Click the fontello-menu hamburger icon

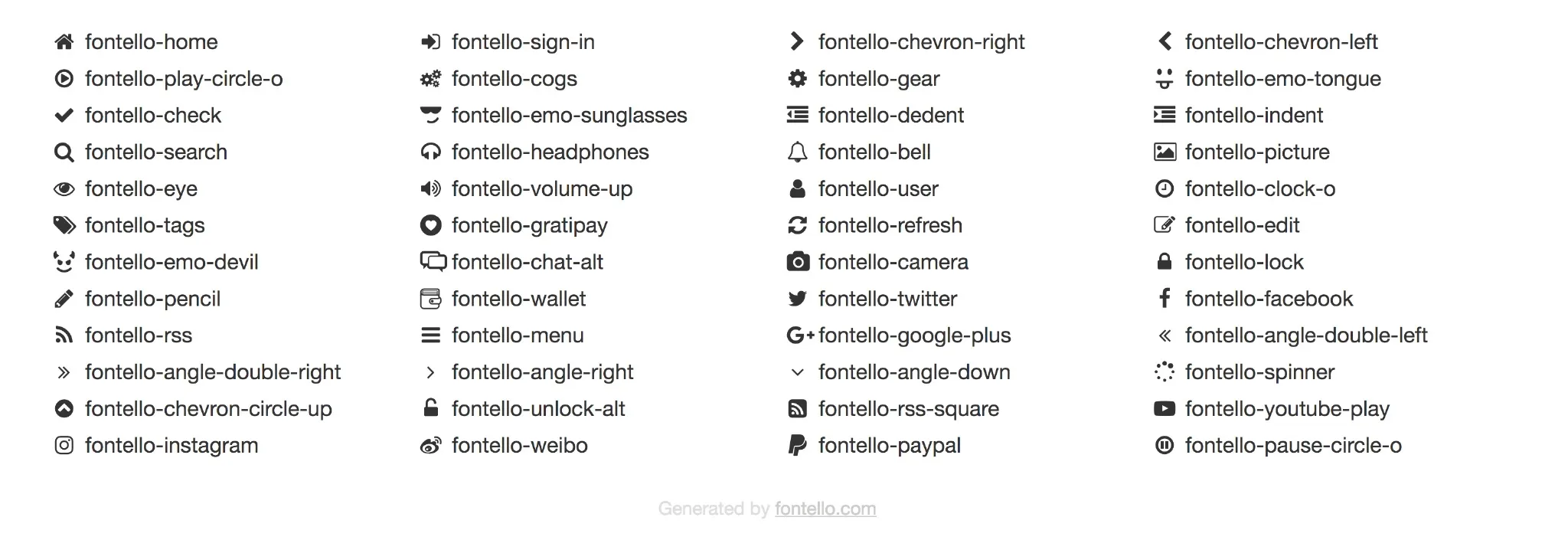click(x=431, y=335)
